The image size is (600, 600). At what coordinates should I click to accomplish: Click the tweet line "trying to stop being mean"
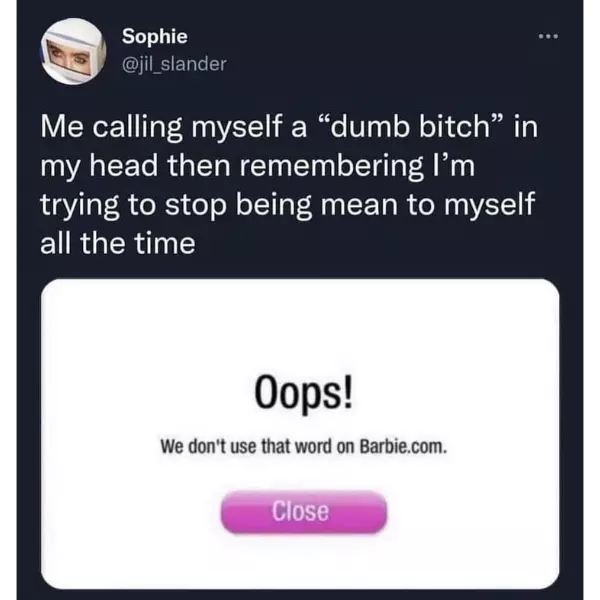pyautogui.click(x=287, y=205)
